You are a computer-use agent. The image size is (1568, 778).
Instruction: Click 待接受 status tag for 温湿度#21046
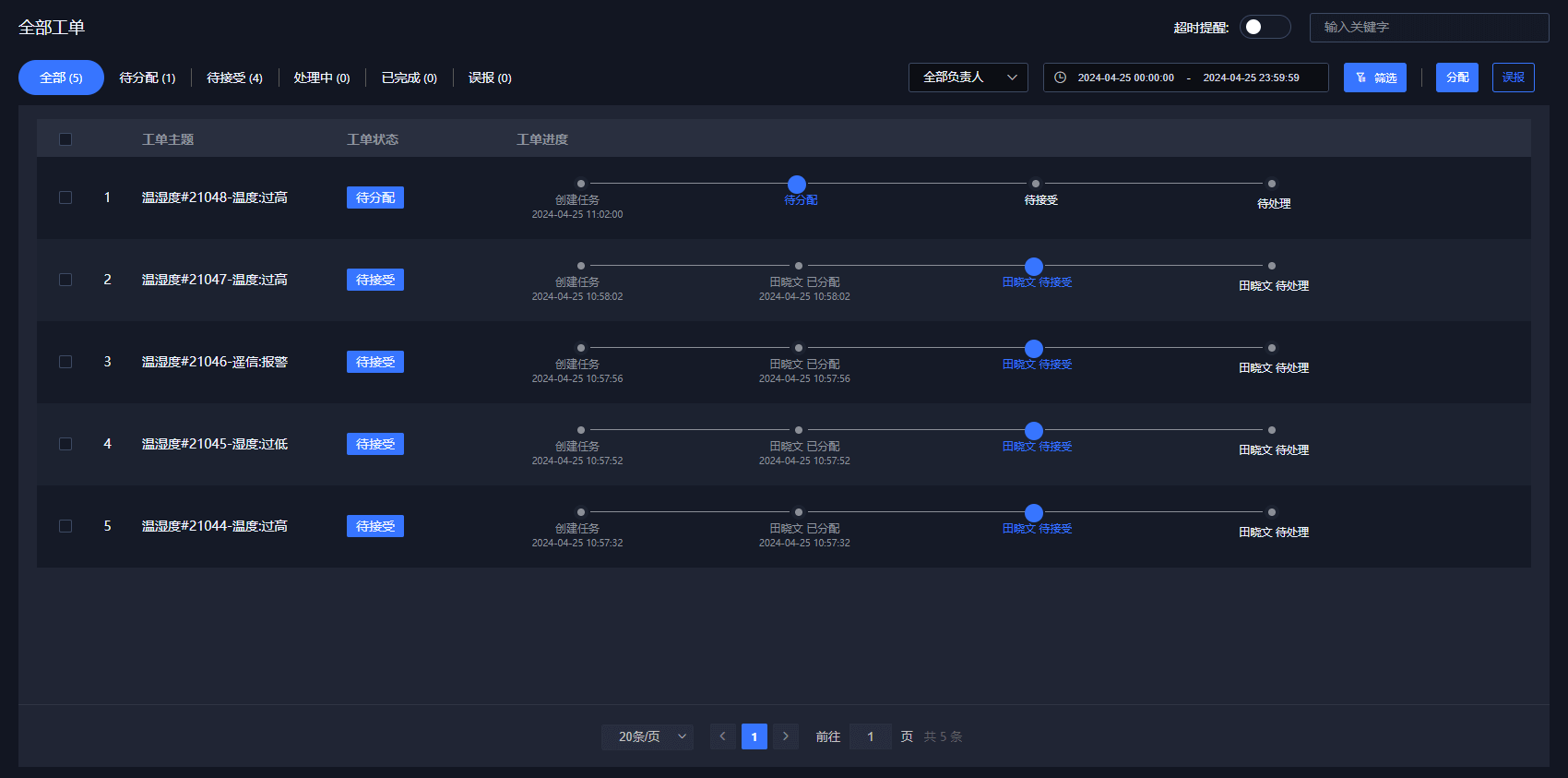(375, 362)
